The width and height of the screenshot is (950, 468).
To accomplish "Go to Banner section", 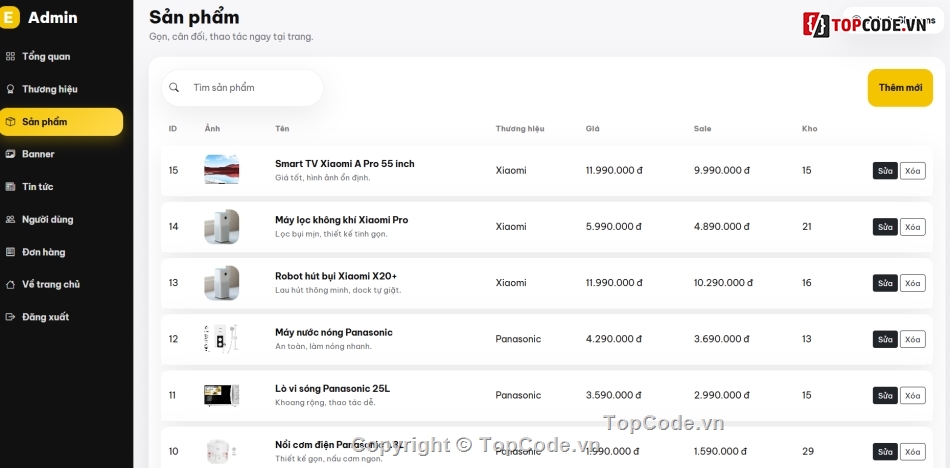I will point(61,154).
